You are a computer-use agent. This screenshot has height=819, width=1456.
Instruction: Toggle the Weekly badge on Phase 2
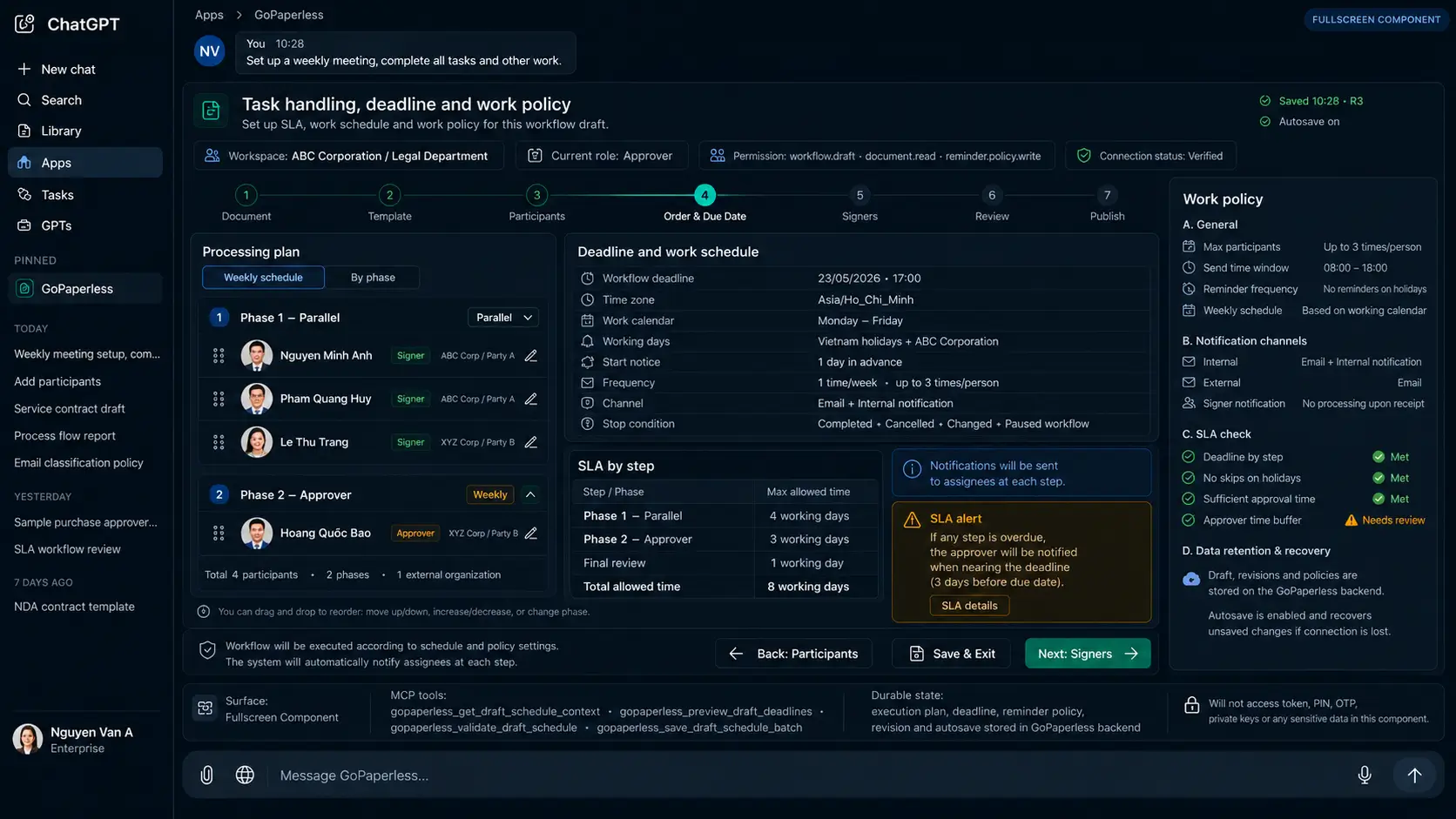tap(489, 494)
